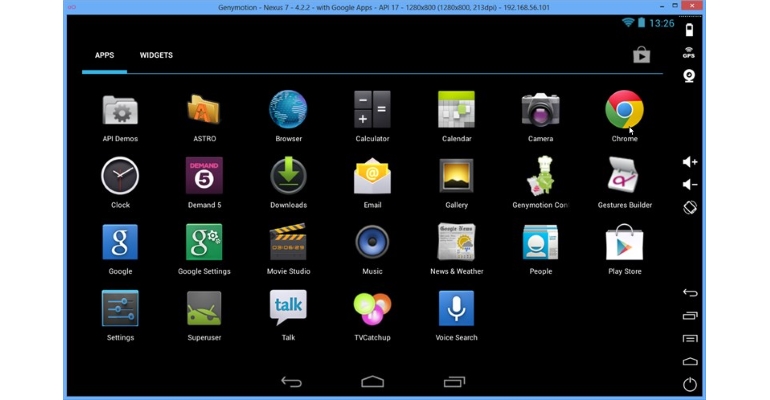Click Genymotion's battery widget icon
This screenshot has height=400, width=770.
[689, 30]
